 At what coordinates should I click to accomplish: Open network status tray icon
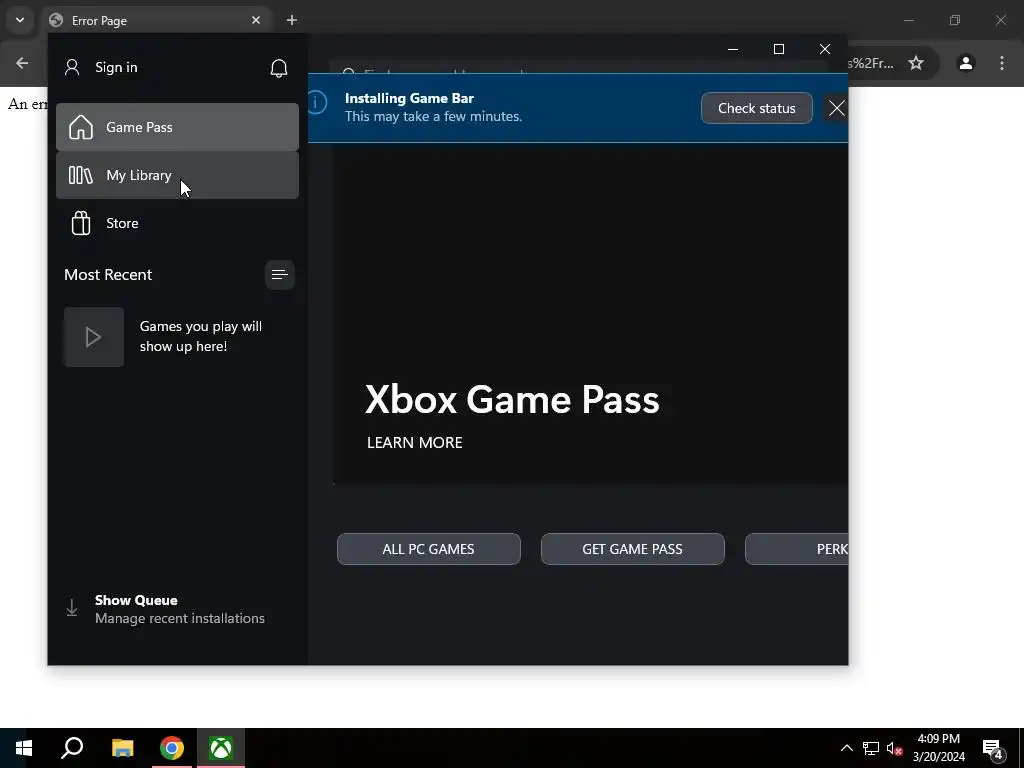[871, 748]
